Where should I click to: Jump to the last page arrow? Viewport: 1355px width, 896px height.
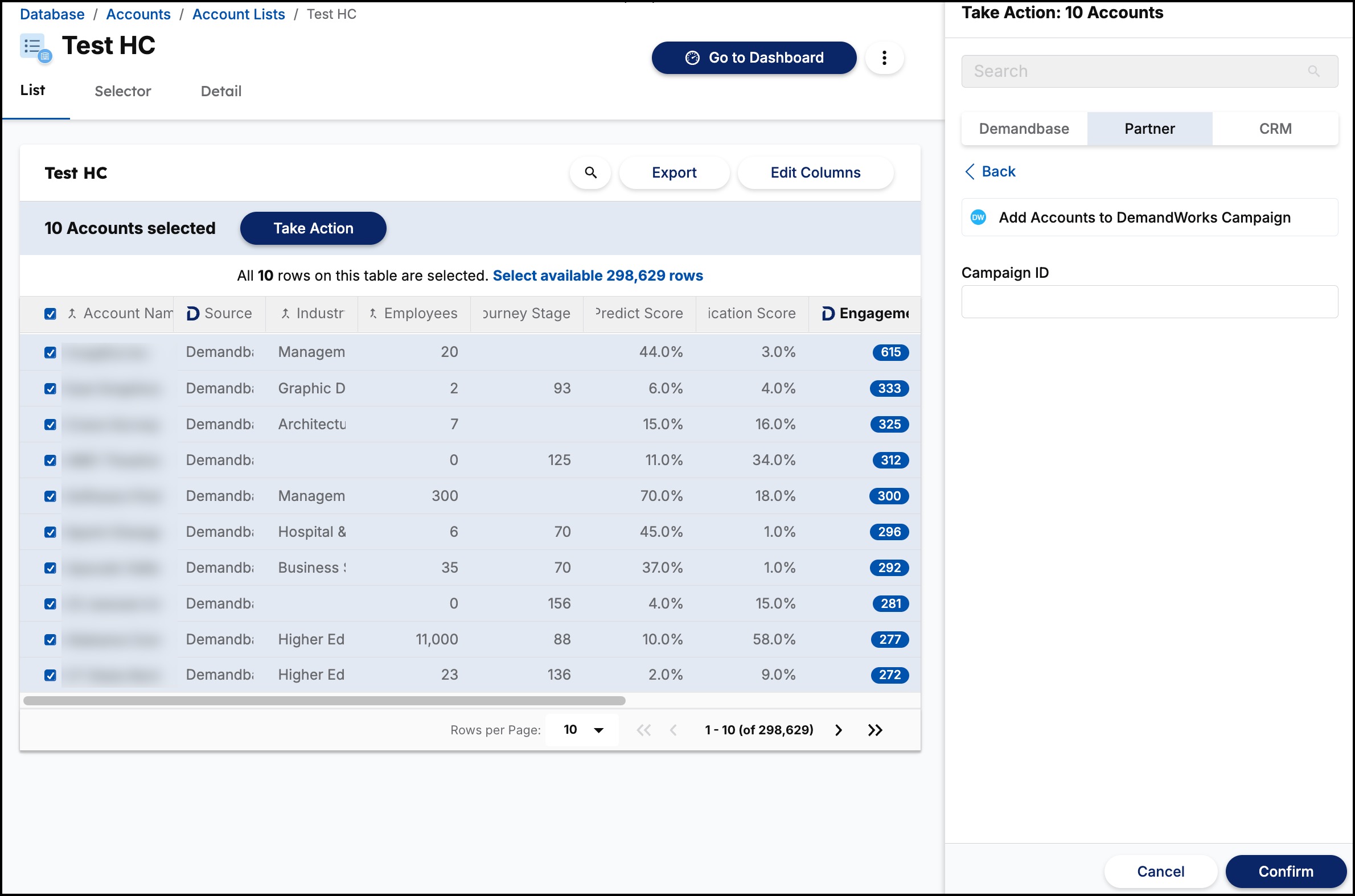tap(875, 730)
